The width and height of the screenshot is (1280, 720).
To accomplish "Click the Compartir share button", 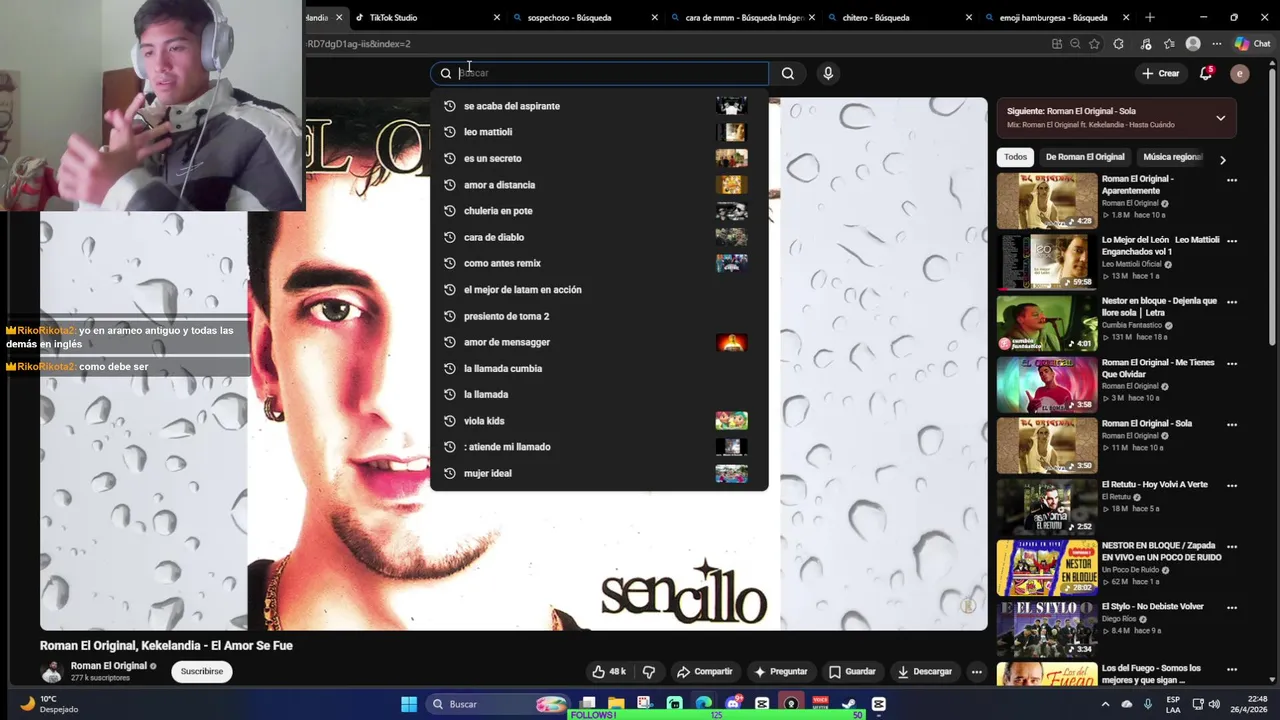I will click(704, 672).
